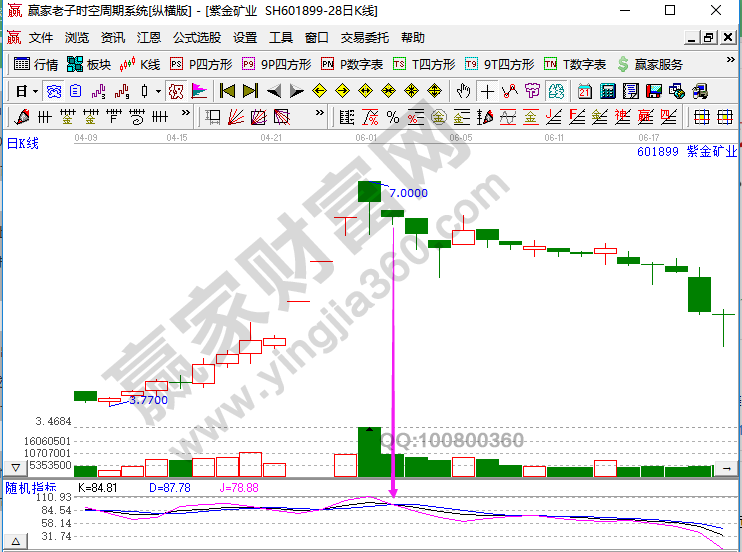Step to next bar with right arrow
Screen dimensions: 742x552
296,91
